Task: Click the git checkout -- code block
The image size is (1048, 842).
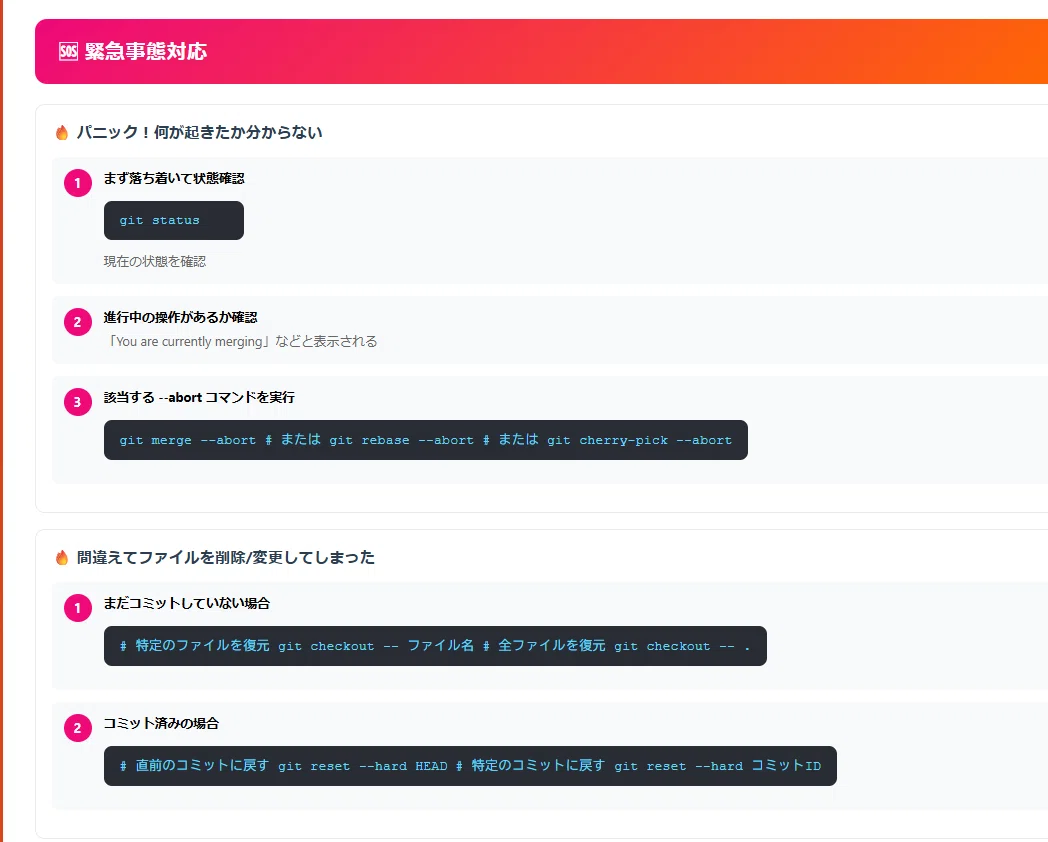Action: (435, 646)
